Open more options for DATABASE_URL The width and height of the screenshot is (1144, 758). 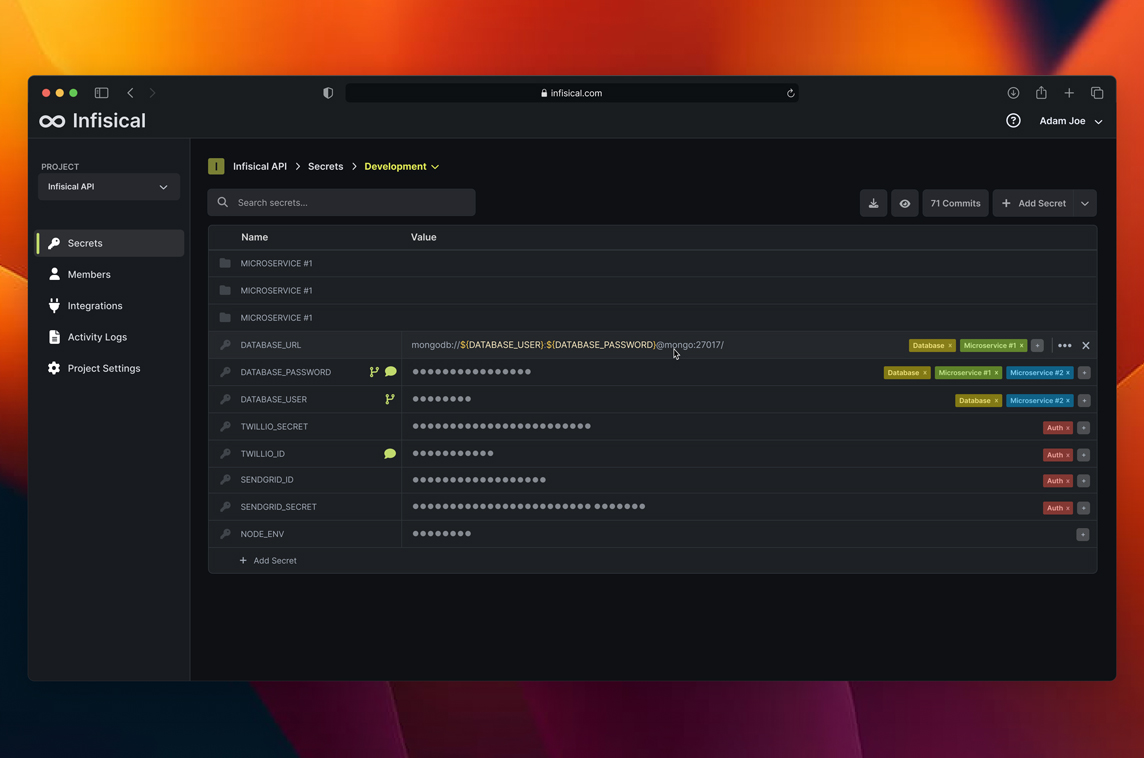[1064, 346]
